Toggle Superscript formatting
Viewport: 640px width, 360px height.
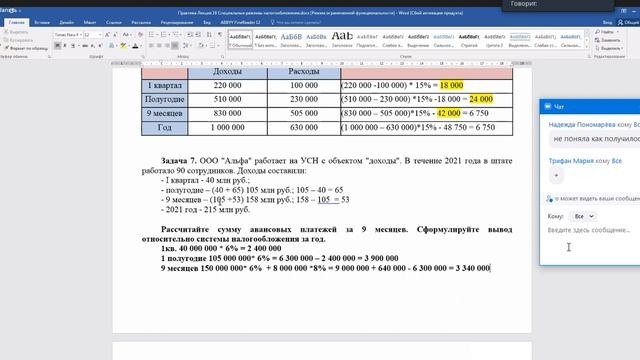pyautogui.click(x=100, y=46)
